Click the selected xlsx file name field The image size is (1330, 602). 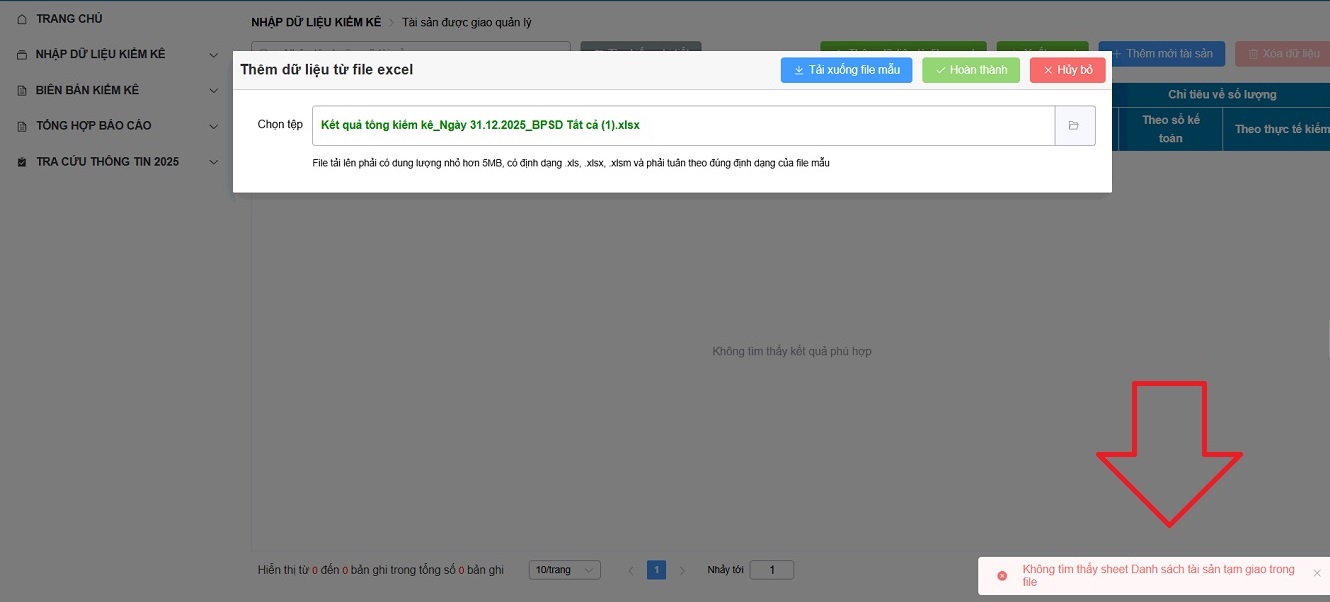click(683, 126)
